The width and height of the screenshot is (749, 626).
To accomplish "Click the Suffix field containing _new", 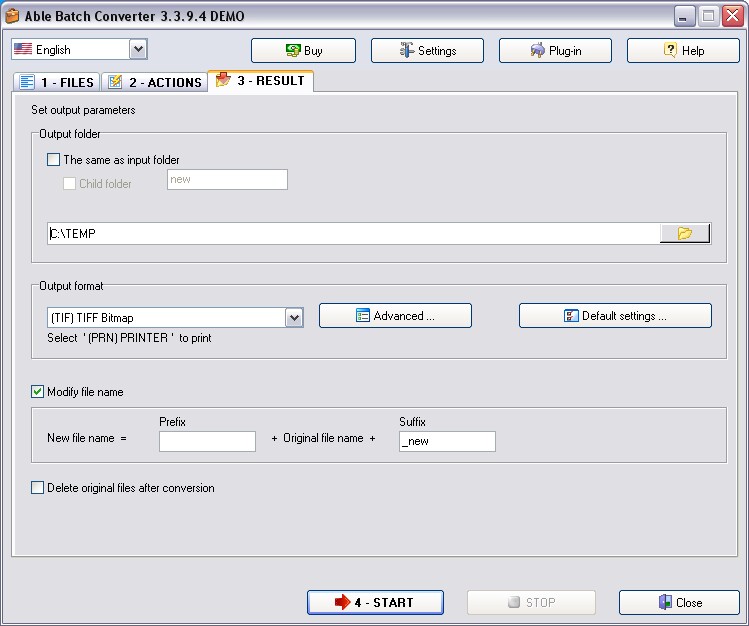I will pyautogui.click(x=447, y=441).
